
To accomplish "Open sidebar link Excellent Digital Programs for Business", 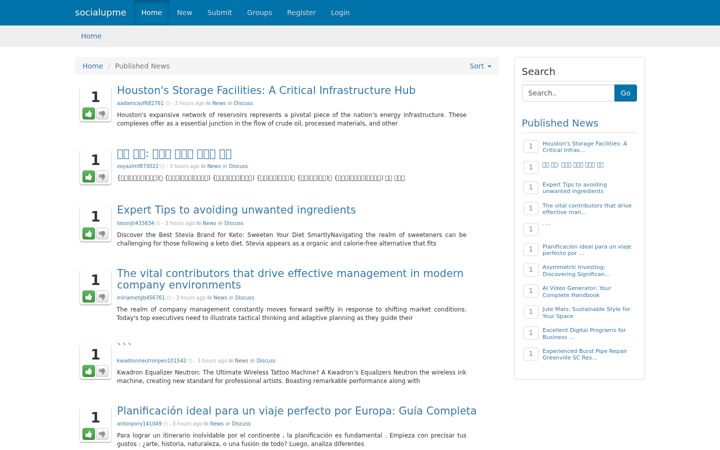I will click(x=584, y=333).
